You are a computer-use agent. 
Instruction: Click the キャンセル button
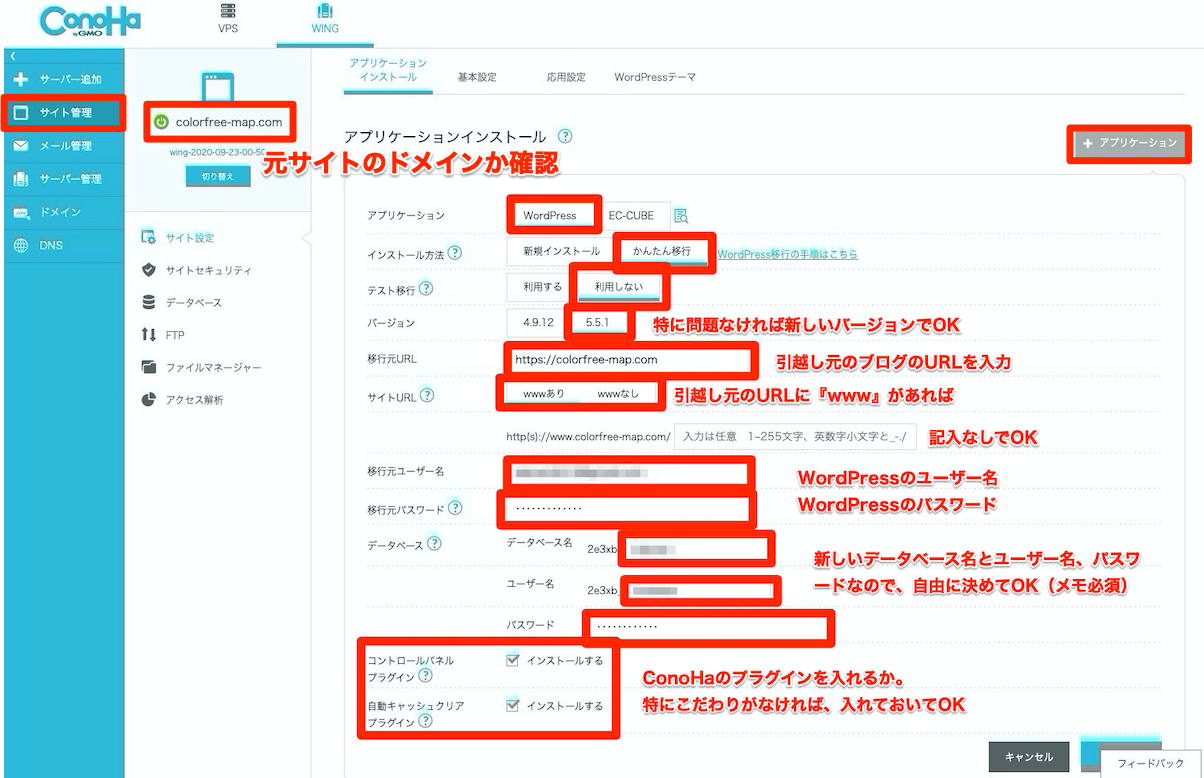point(1029,757)
